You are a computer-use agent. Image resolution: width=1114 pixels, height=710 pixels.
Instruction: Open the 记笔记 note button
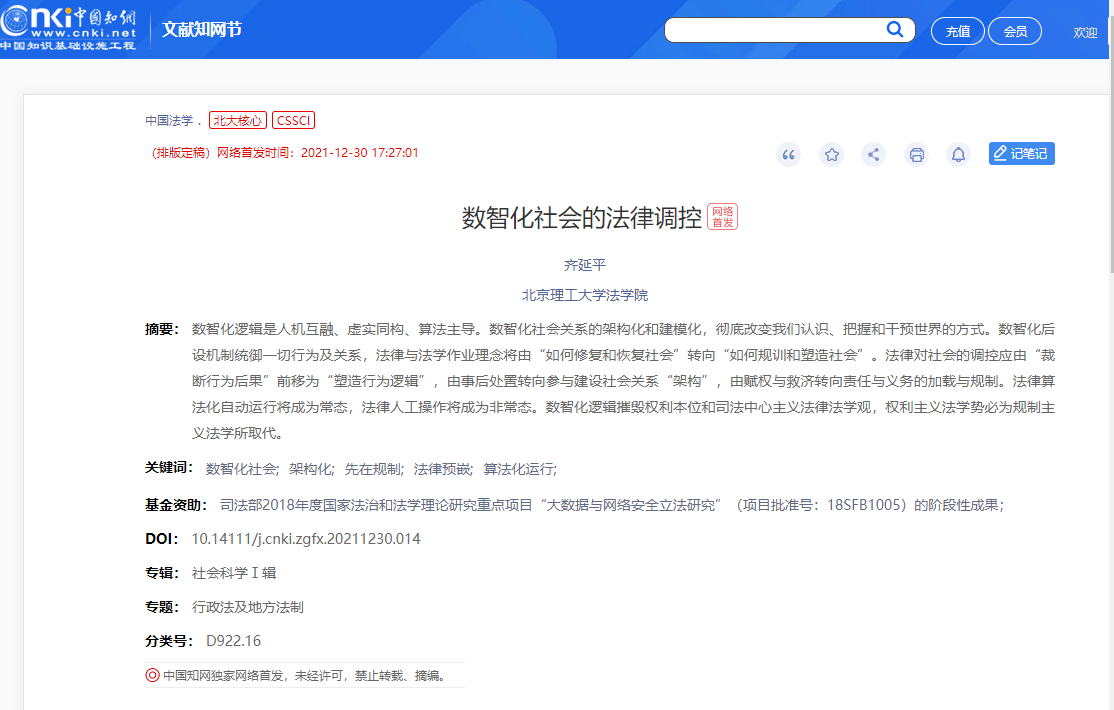[x=1021, y=153]
